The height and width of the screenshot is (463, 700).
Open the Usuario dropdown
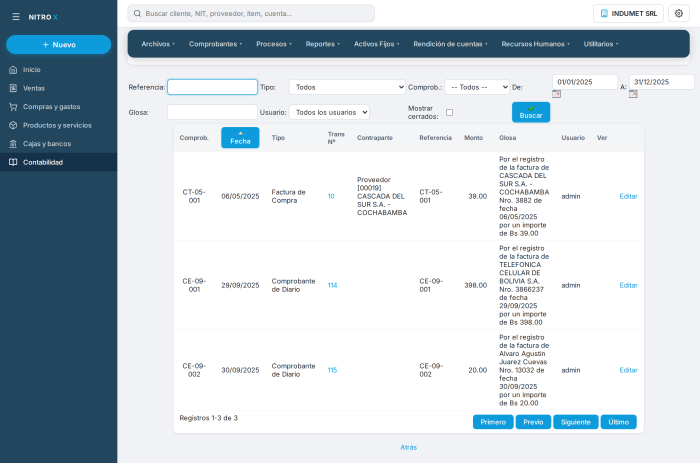pos(329,112)
